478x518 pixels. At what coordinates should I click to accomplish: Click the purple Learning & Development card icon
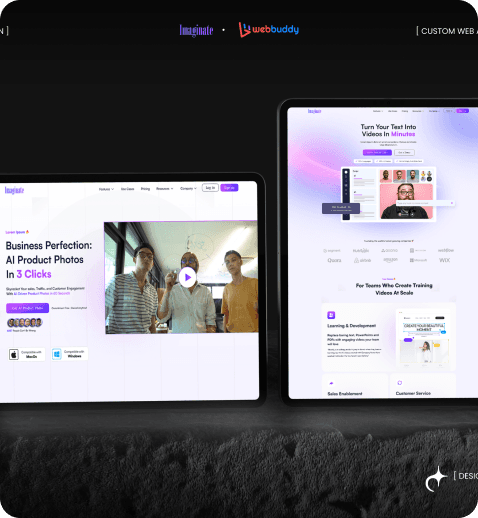tap(331, 315)
